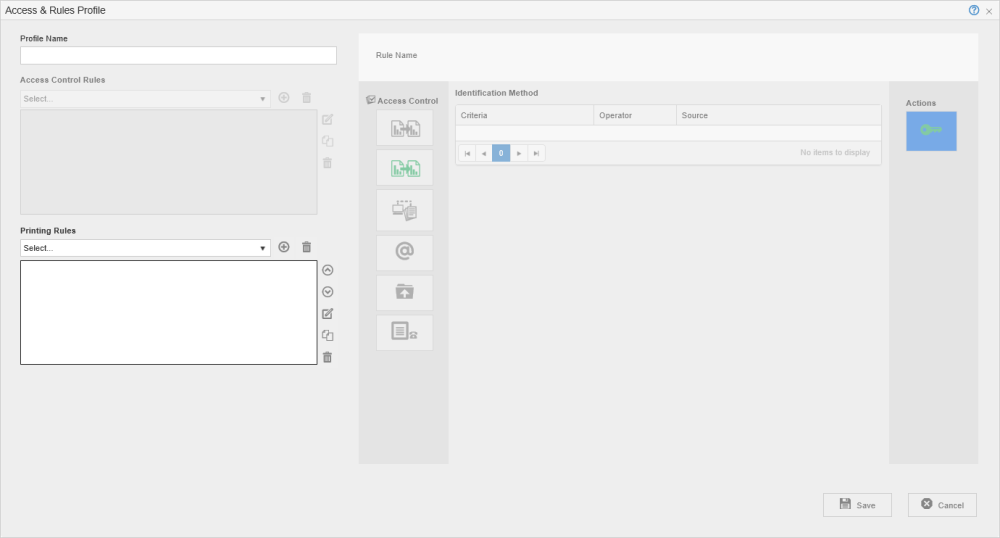Viewport: 1000px width, 538px height.
Task: Edit the access control rule with pencil icon
Action: pyautogui.click(x=327, y=119)
